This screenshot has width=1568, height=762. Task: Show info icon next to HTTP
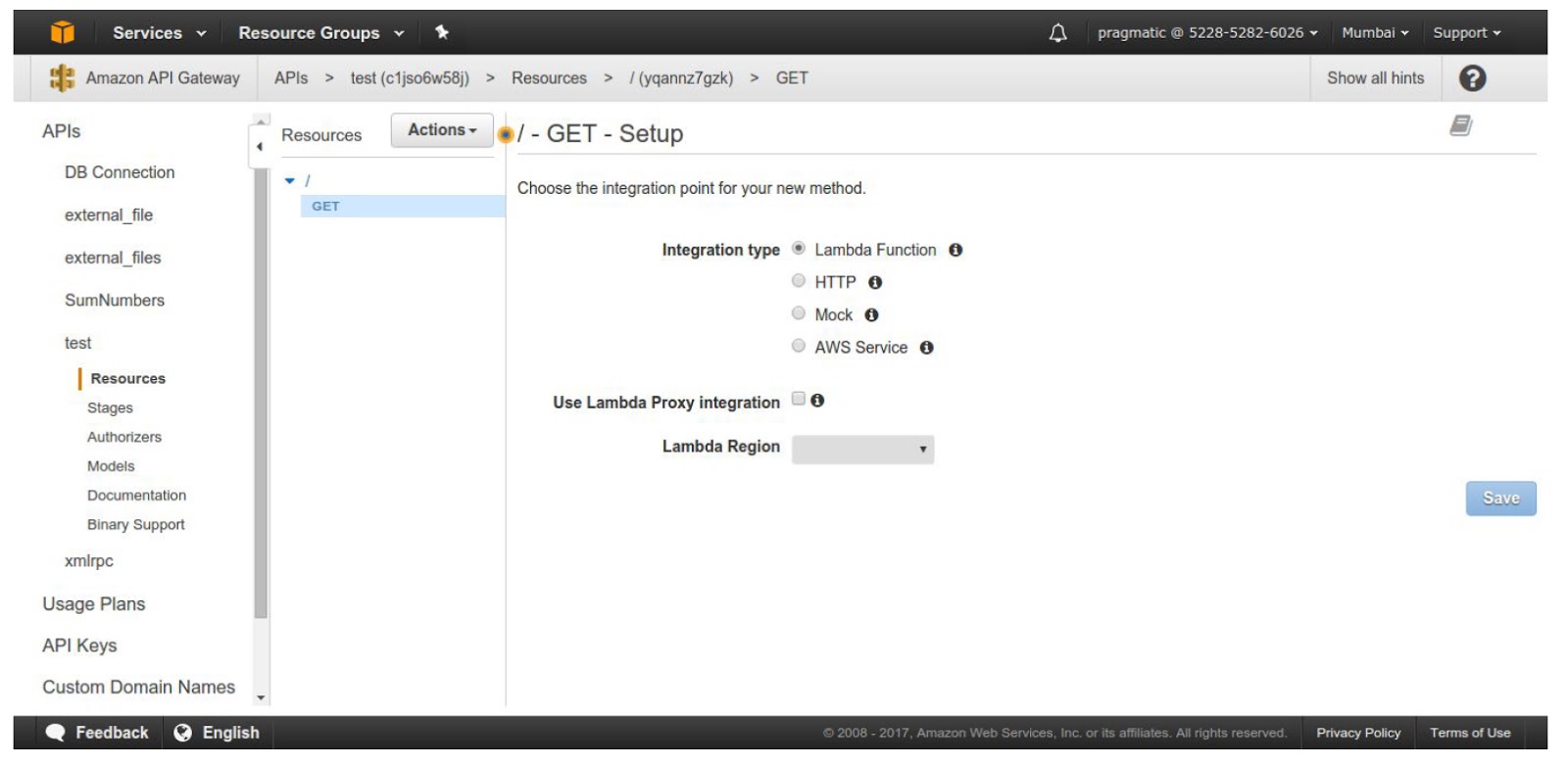tap(875, 282)
